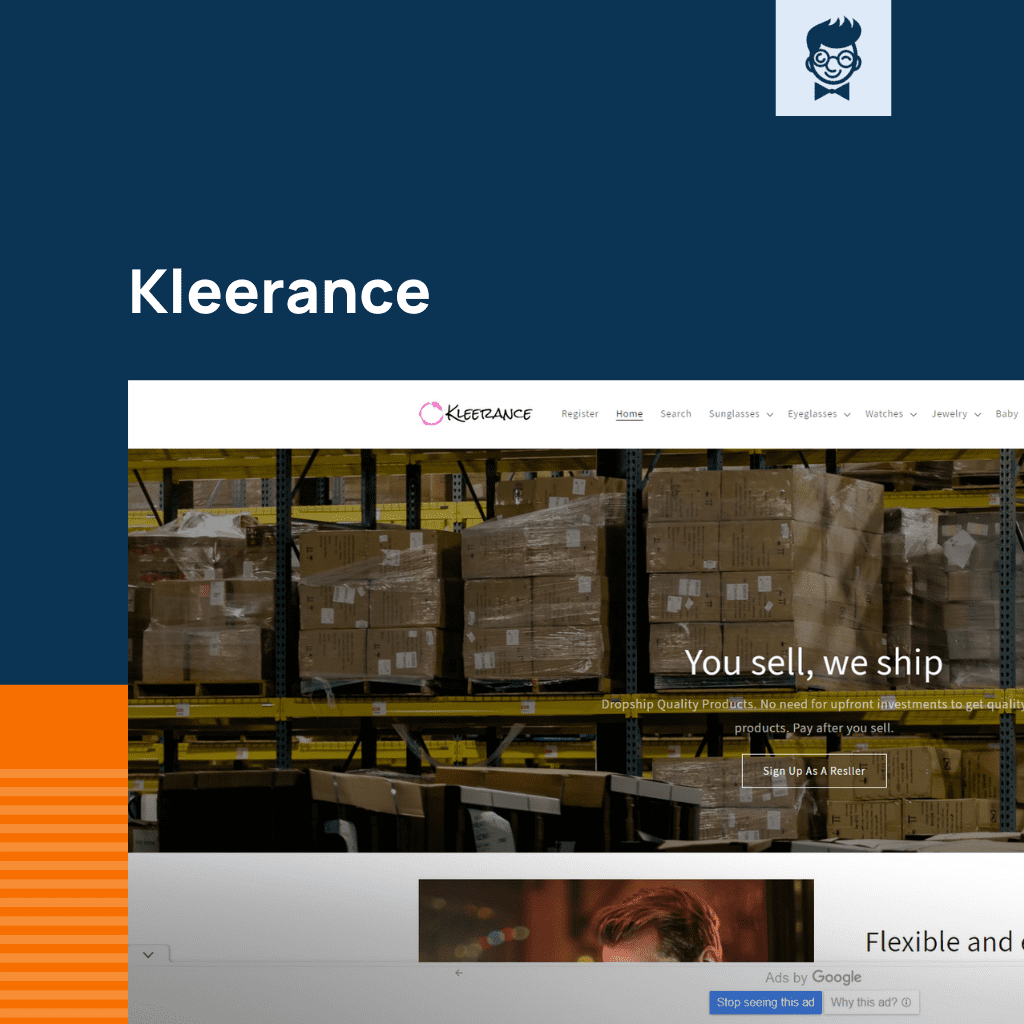Open the Eyeglasses dropdown
This screenshot has height=1024, width=1024.
point(818,413)
